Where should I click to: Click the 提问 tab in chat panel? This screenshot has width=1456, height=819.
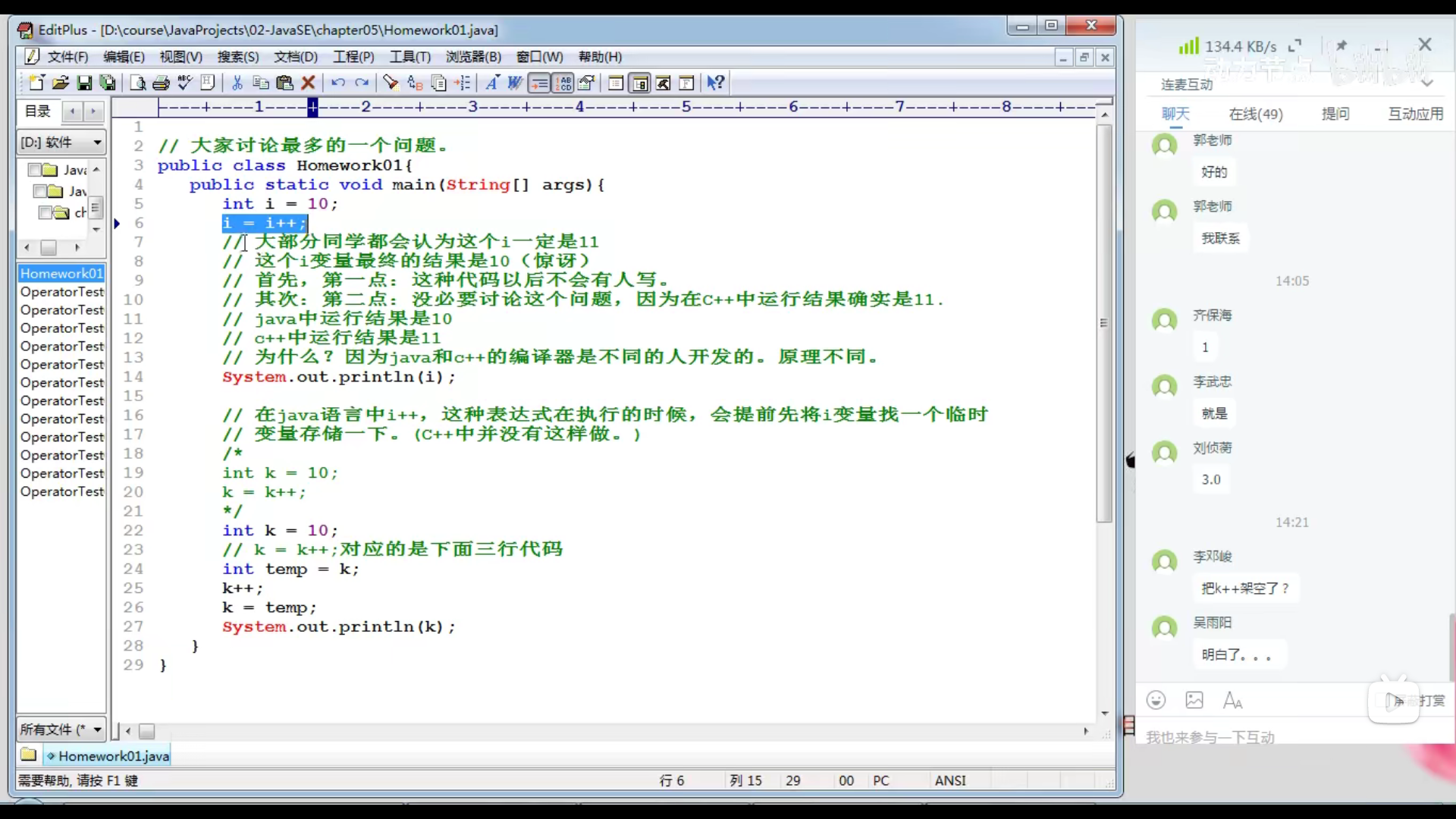click(1335, 114)
